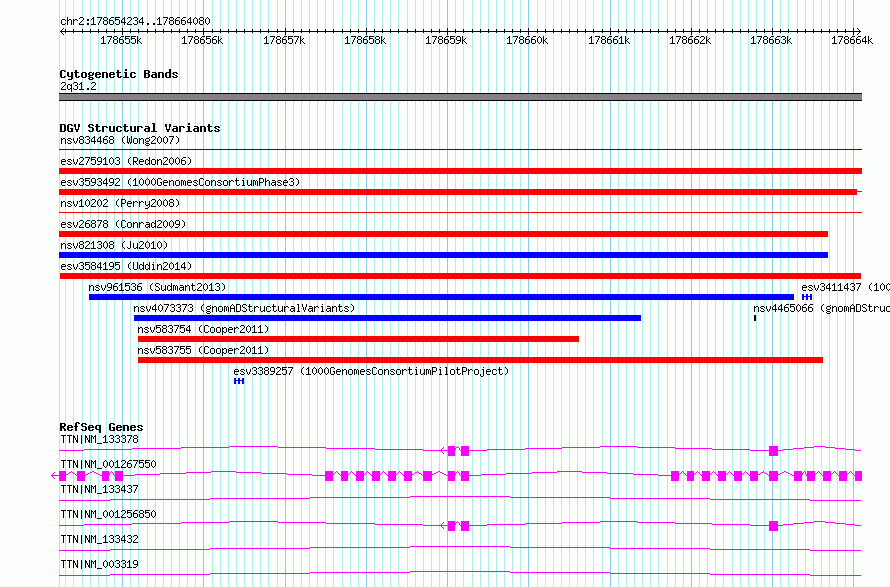Click the red bar of esv3593492

tap(458, 192)
